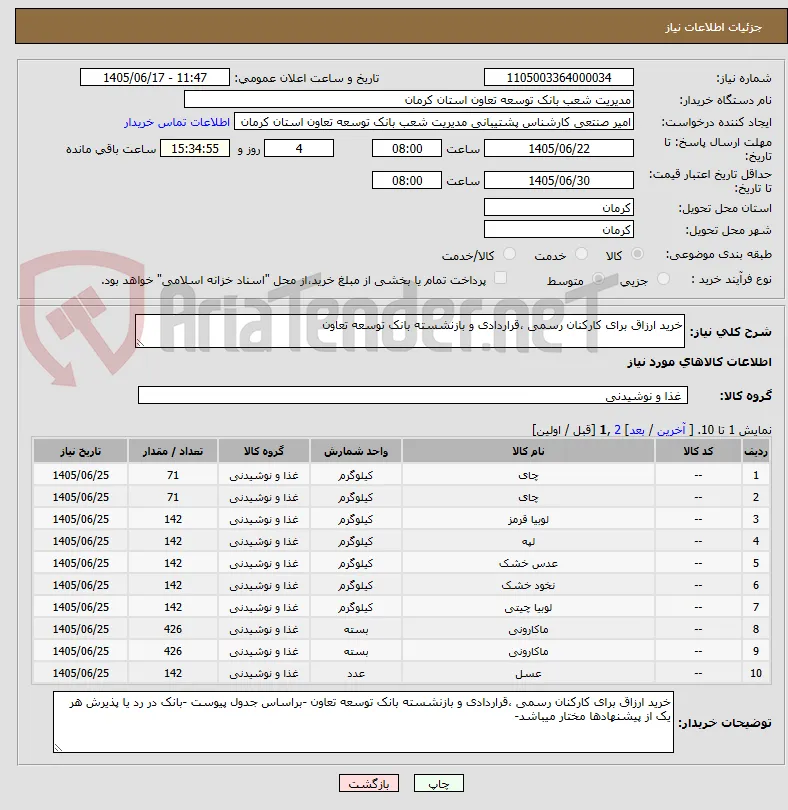The width and height of the screenshot is (788, 810).
Task: Click the 1405/06/22 response deadline date field
Action: coord(559,148)
